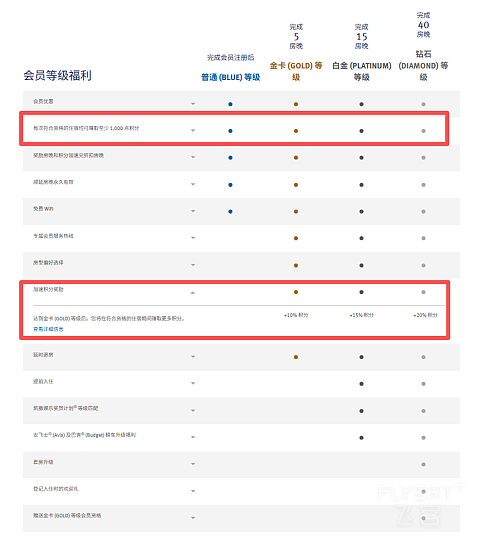Click the +20% 积分 value under Diamond
This screenshot has height=542, width=480.
tap(425, 315)
